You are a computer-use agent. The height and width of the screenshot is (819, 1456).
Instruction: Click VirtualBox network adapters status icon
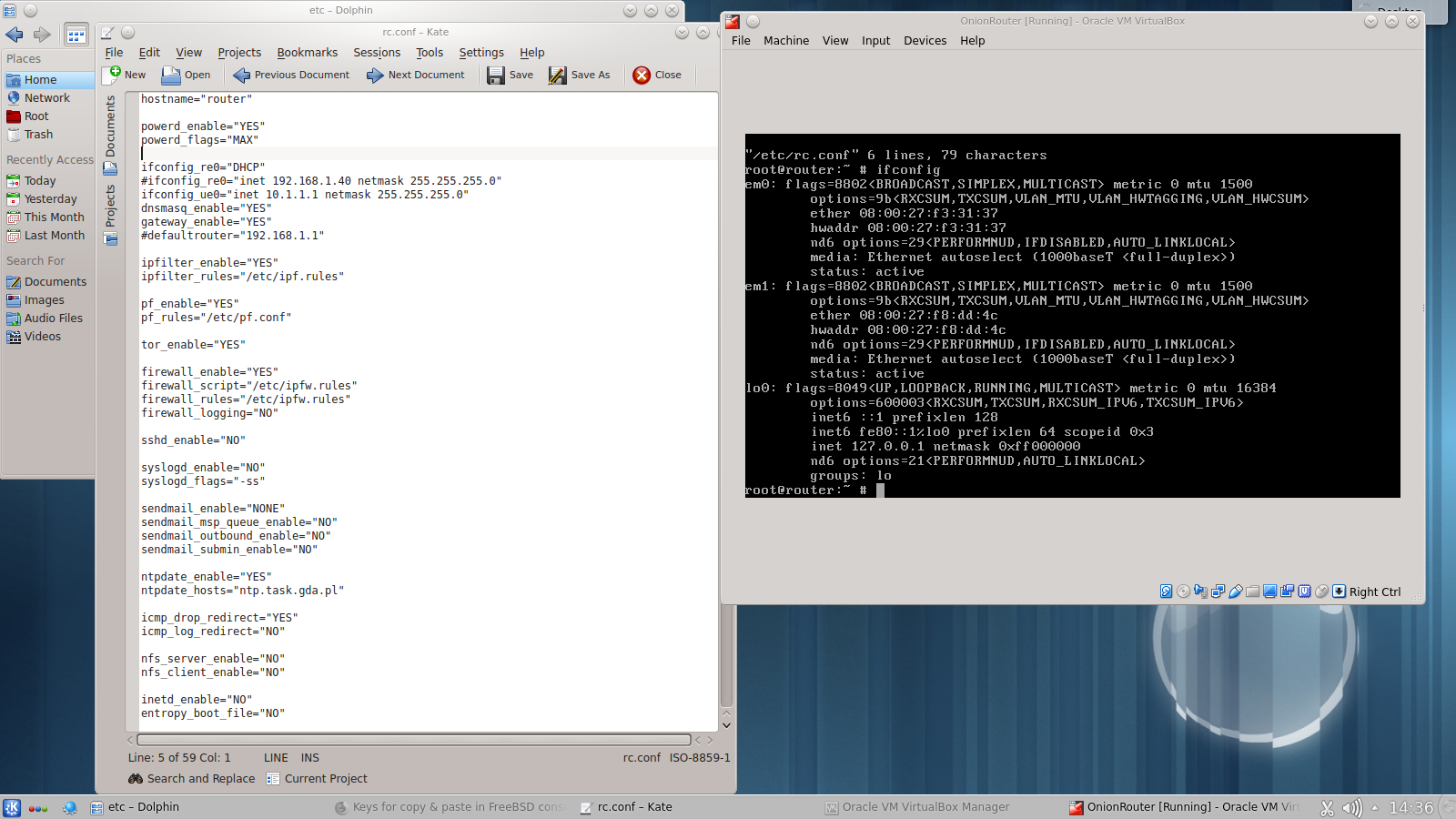[1218, 591]
